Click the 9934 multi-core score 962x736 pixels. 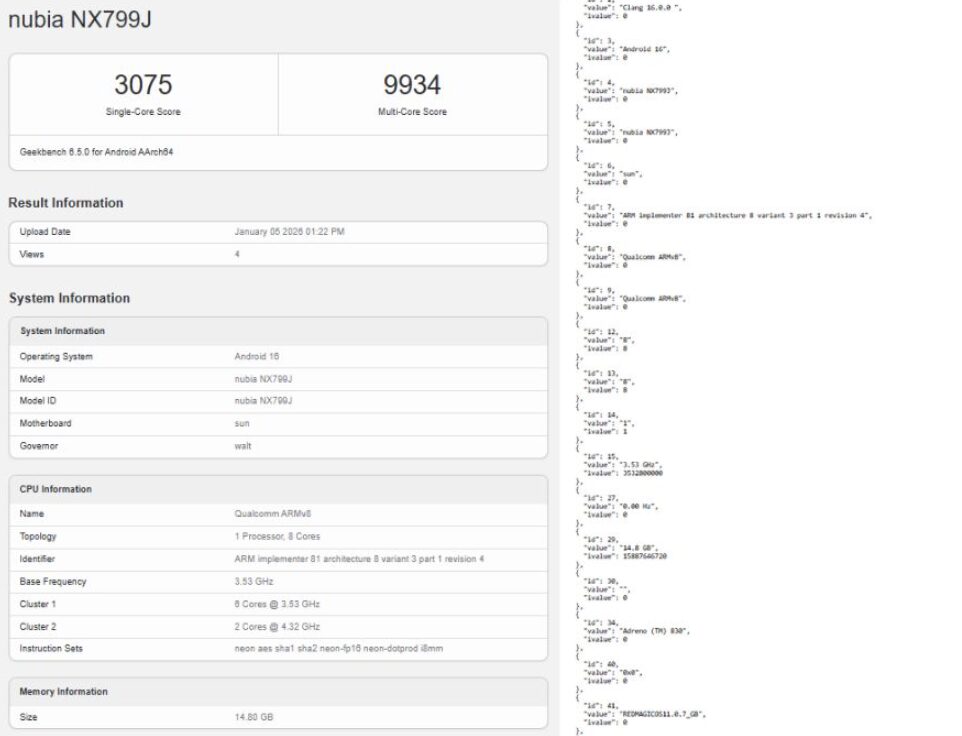(x=412, y=85)
